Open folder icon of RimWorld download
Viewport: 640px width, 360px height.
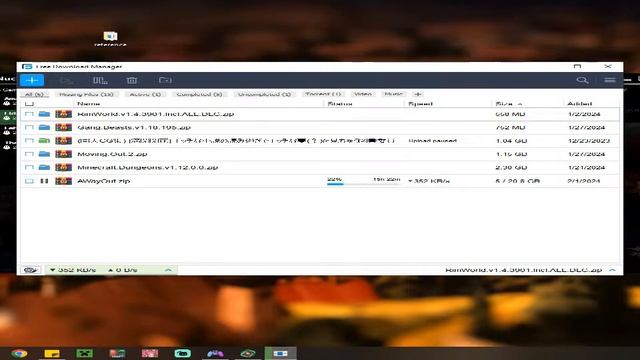click(x=44, y=114)
